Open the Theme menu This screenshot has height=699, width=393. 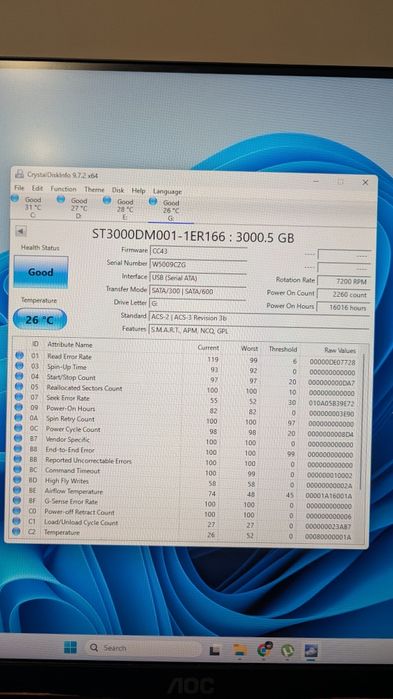pyautogui.click(x=94, y=189)
